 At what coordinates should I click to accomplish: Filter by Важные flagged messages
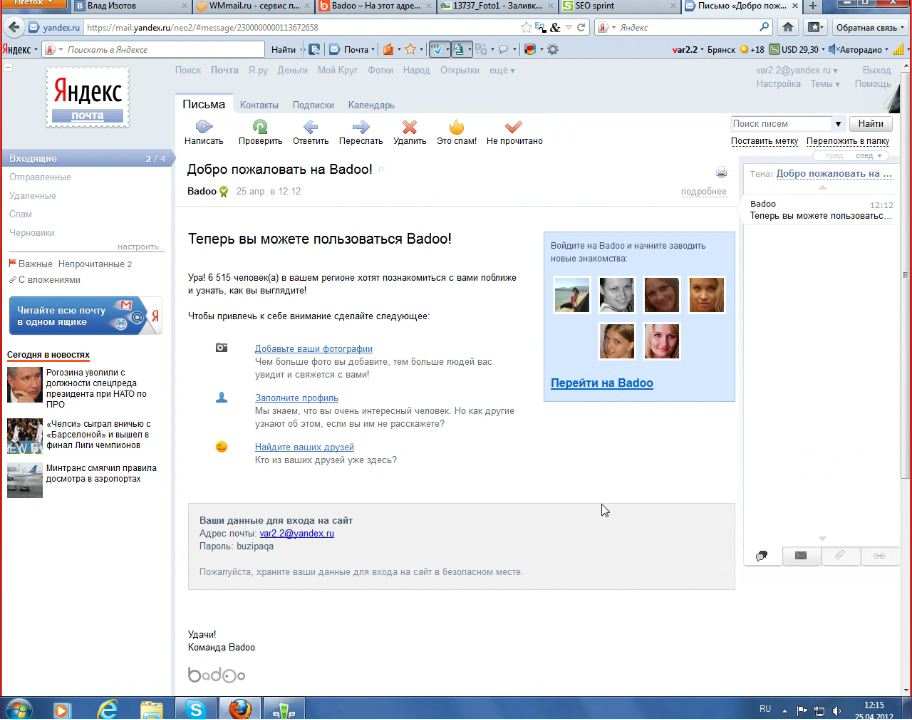31,264
